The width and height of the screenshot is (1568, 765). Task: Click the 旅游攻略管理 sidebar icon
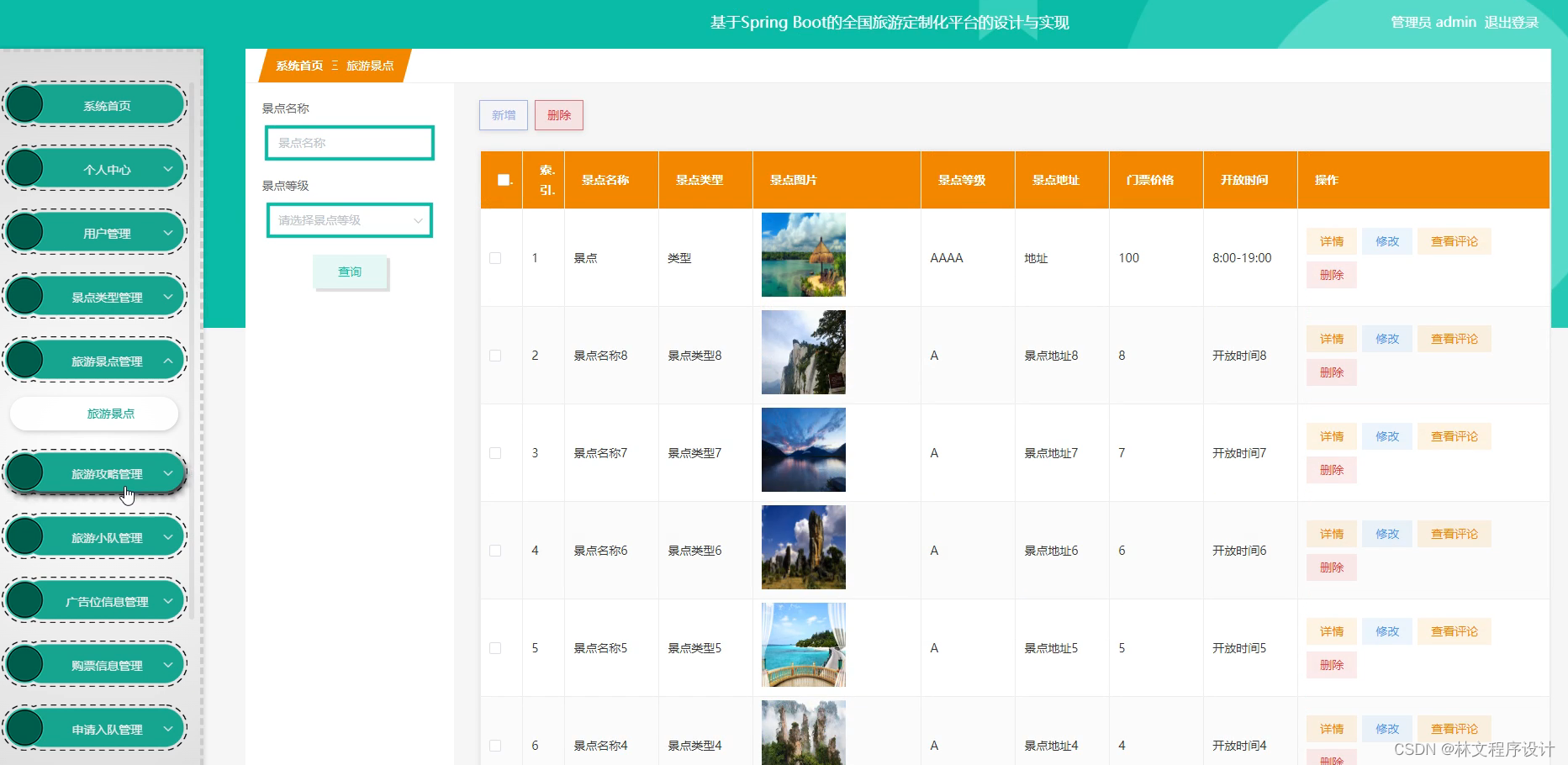[x=25, y=472]
